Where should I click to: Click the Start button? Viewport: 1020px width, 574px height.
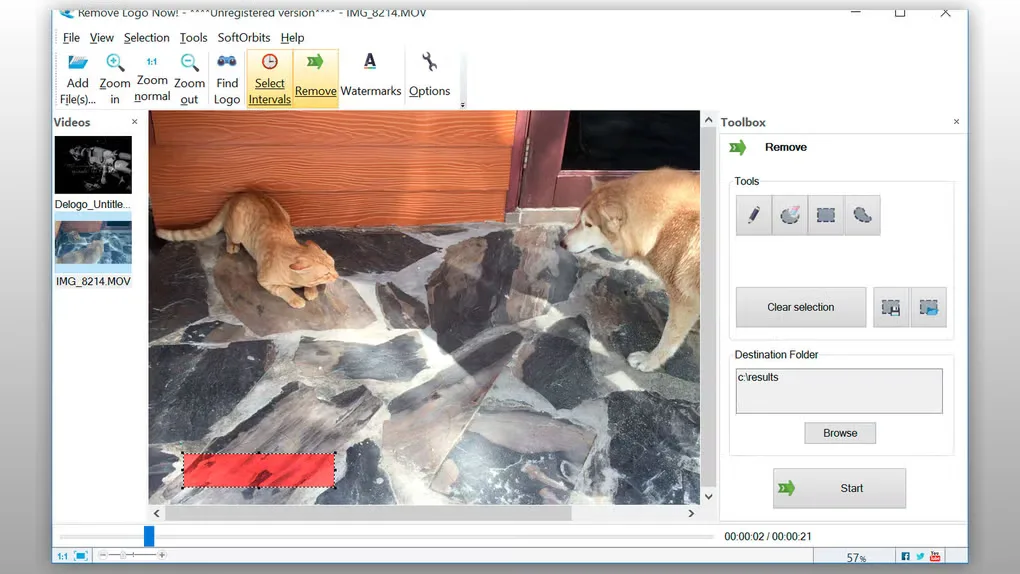point(839,488)
